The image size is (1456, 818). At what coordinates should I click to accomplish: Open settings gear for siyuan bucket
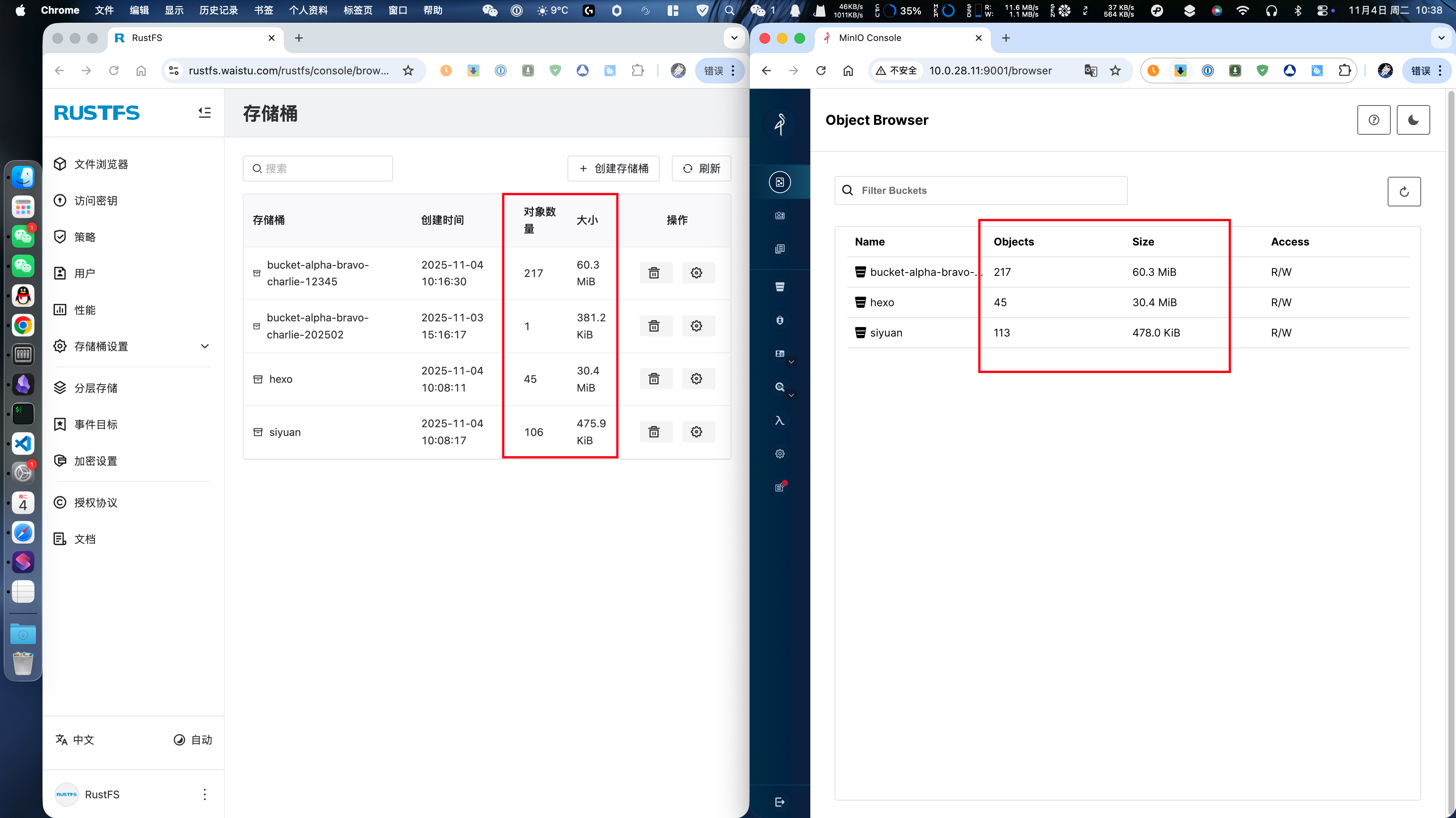(x=697, y=432)
